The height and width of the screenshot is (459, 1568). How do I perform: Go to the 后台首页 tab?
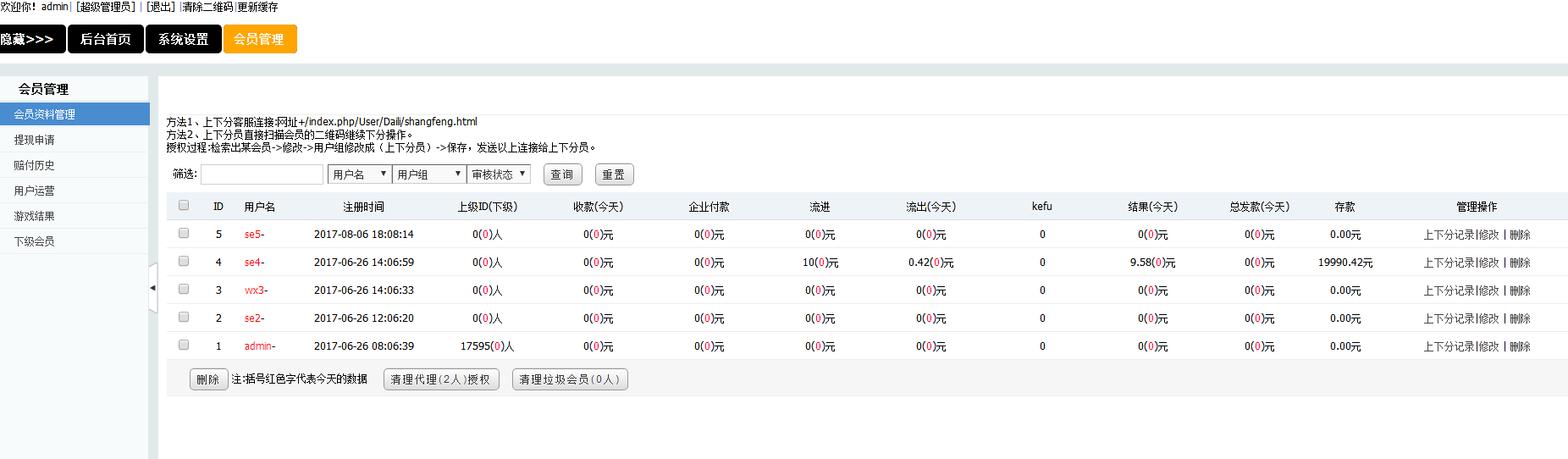105,39
